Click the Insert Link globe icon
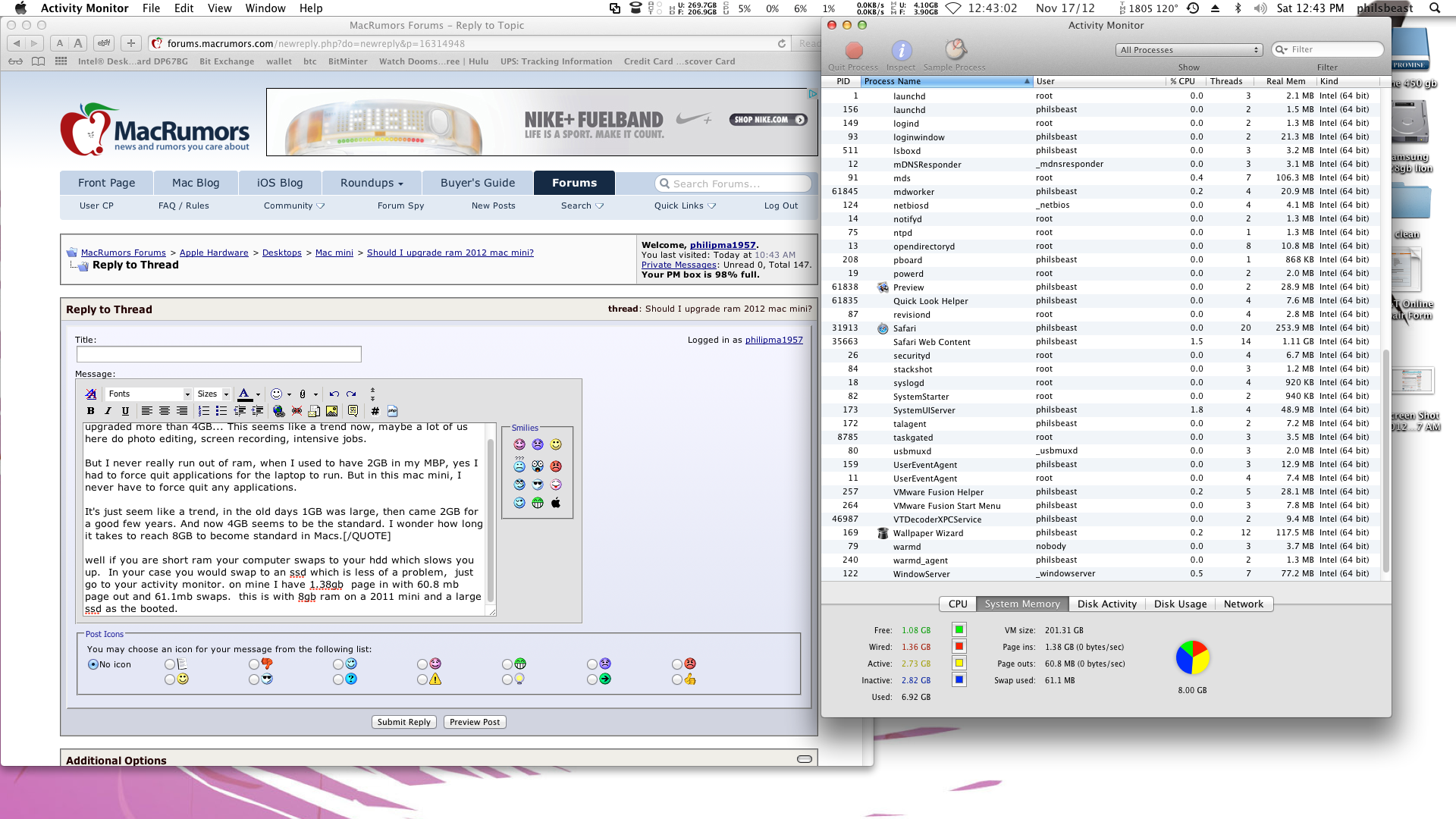This screenshot has height=819, width=1456. pos(279,411)
